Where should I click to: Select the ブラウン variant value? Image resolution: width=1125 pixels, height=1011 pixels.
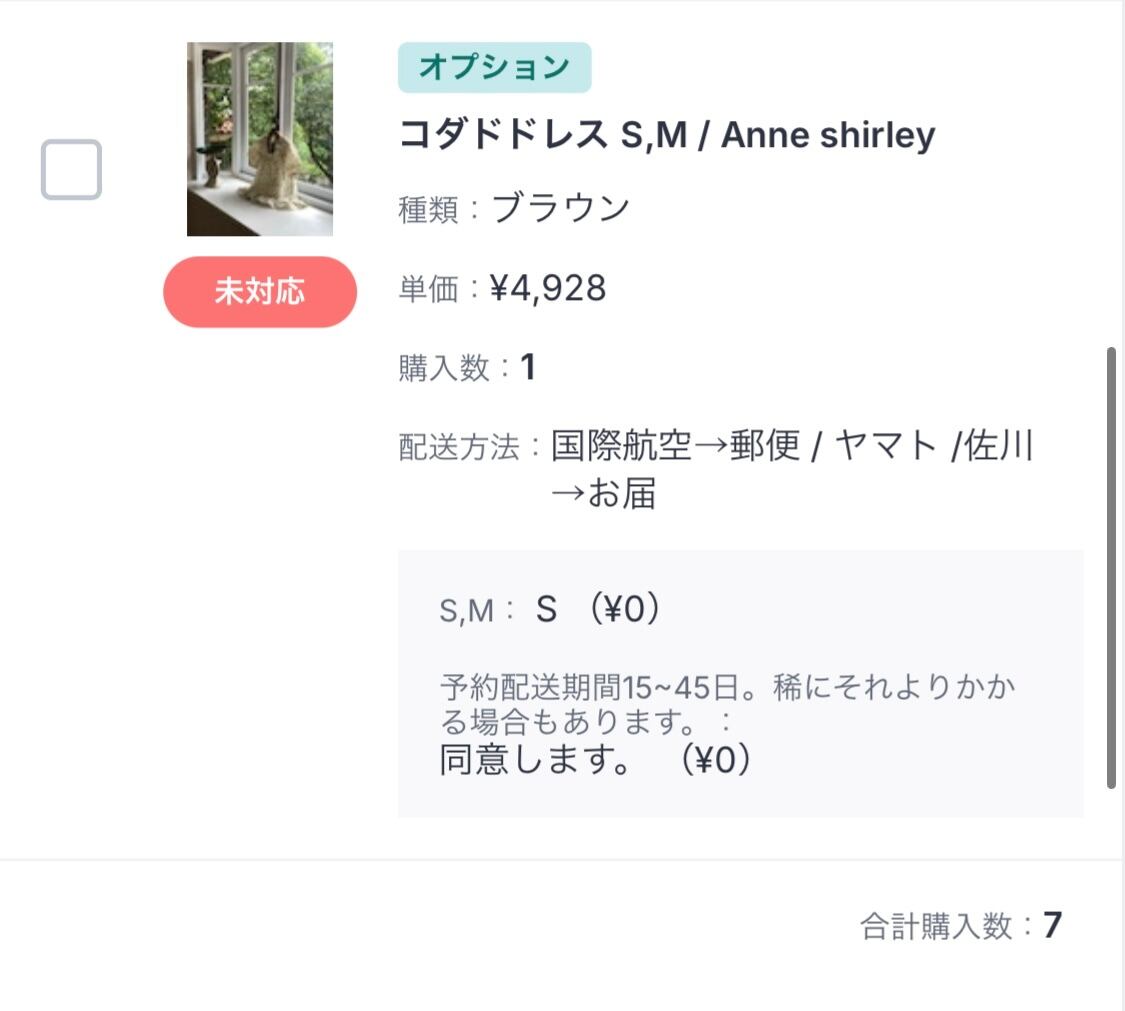[x=561, y=208]
